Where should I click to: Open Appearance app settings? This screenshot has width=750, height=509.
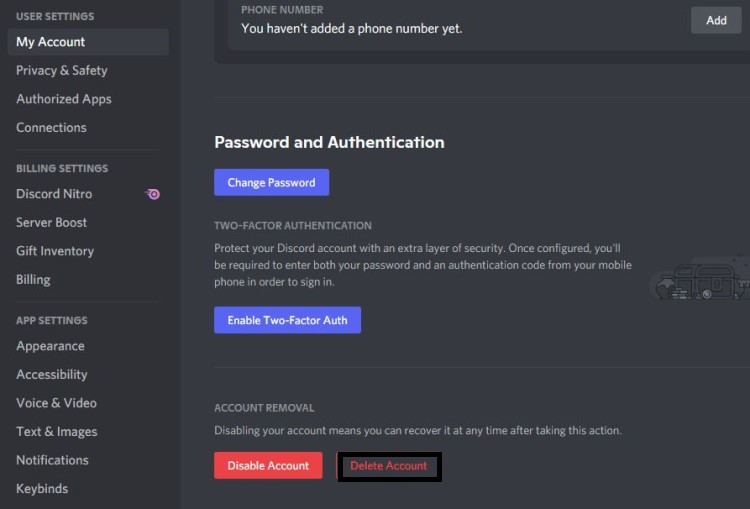[x=50, y=346]
